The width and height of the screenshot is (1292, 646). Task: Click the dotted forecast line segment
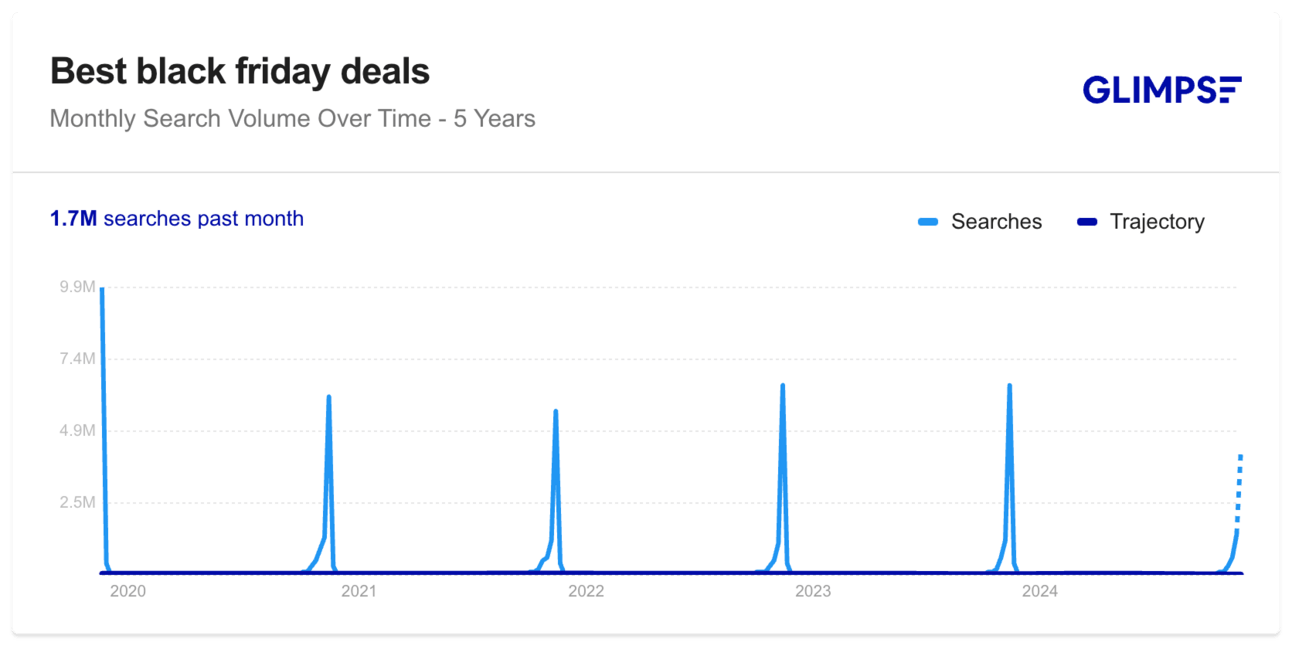(1239, 490)
